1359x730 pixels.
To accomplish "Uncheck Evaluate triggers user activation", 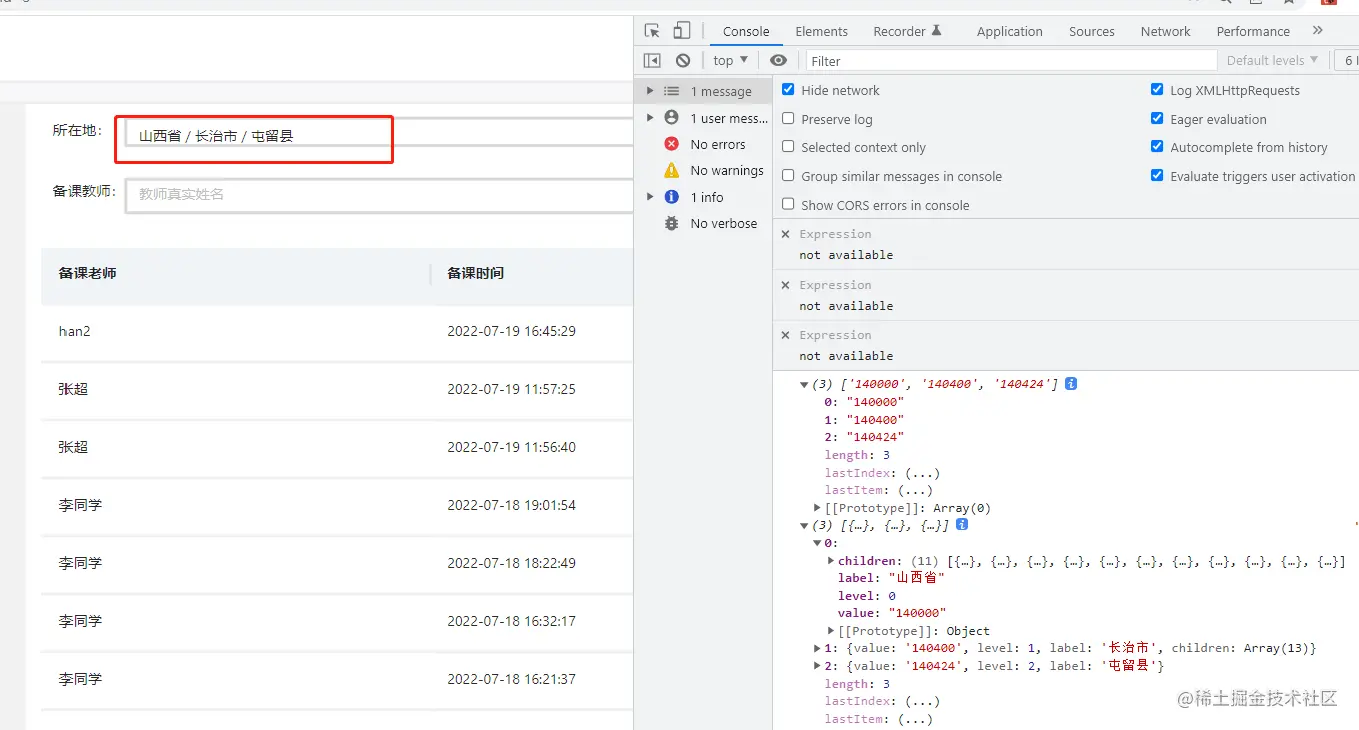I will (x=1157, y=176).
